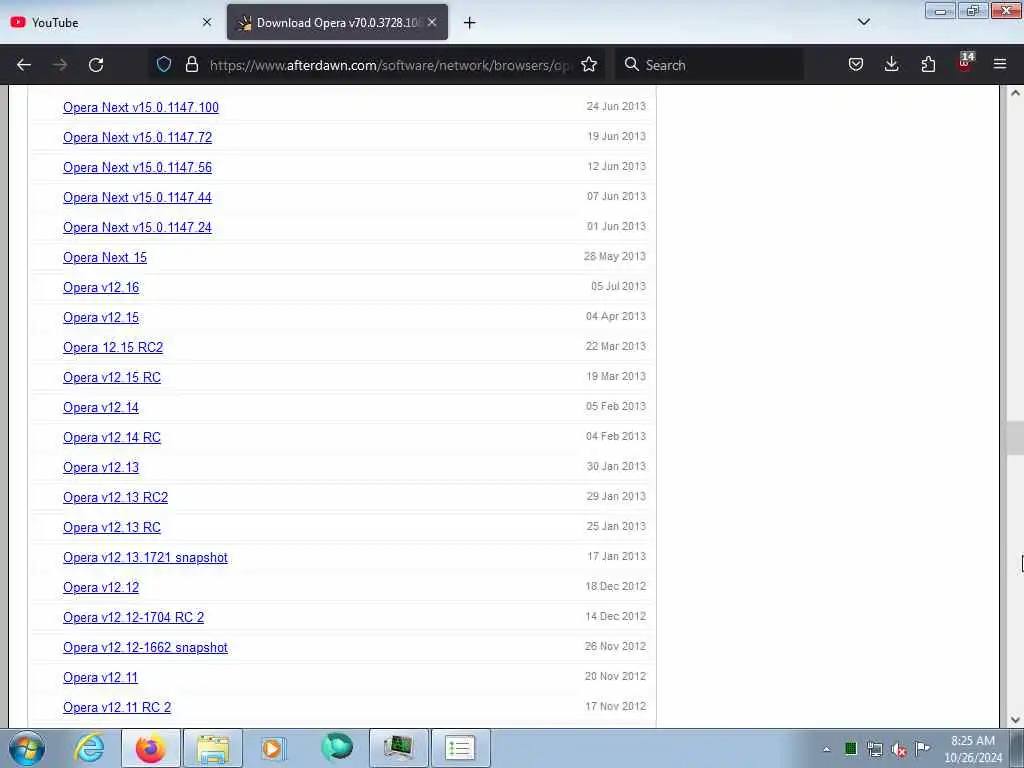Screen dimensions: 1024x768
Task: Click the address bar URL
Action: pyautogui.click(x=390, y=65)
